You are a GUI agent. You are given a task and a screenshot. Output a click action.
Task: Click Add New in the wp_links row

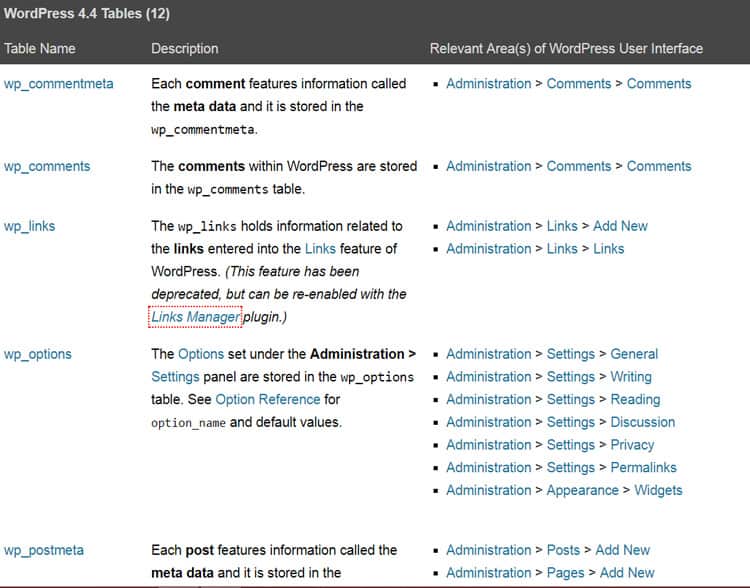(620, 226)
